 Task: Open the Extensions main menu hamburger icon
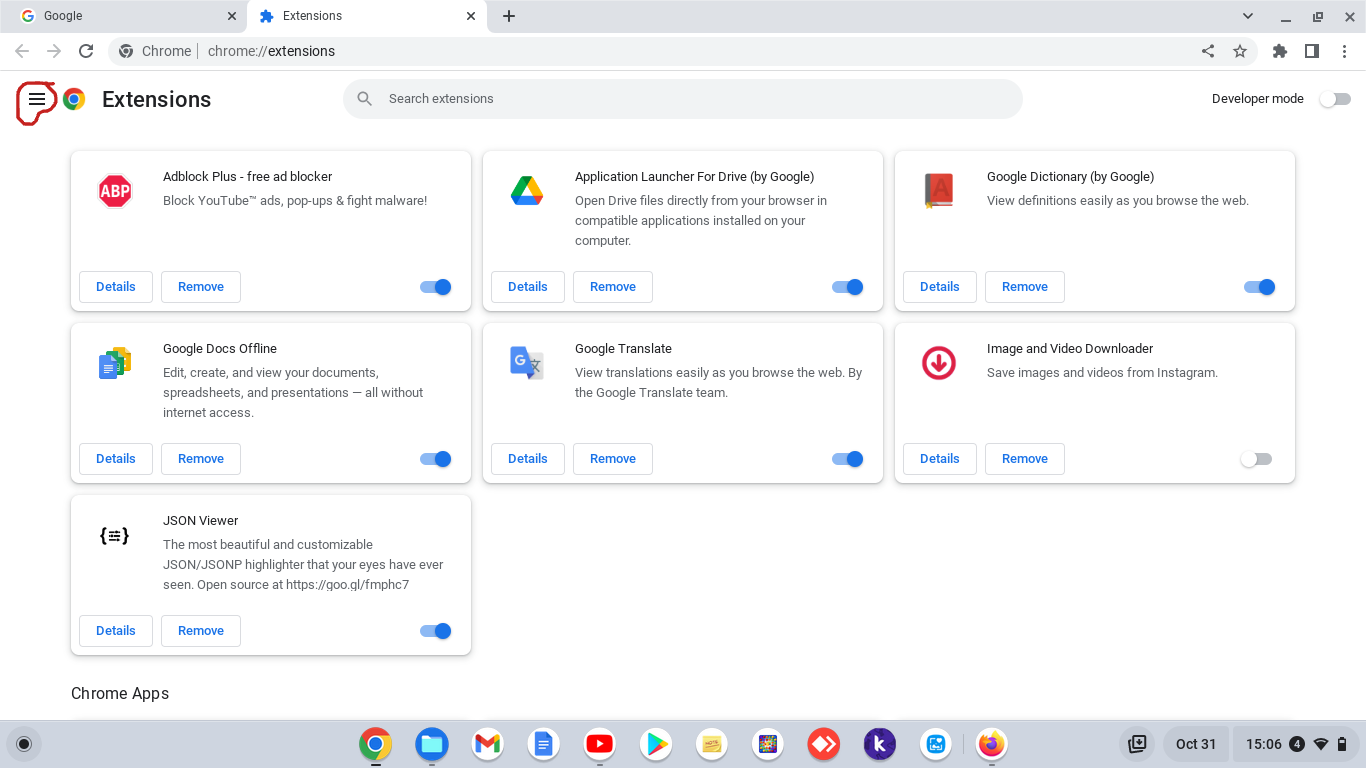point(37,99)
